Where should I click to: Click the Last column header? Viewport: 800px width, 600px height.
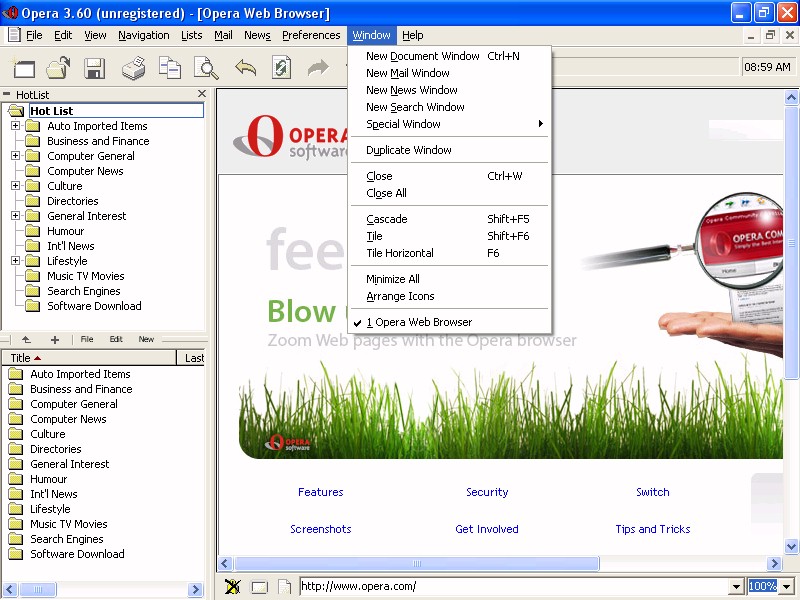[x=191, y=358]
